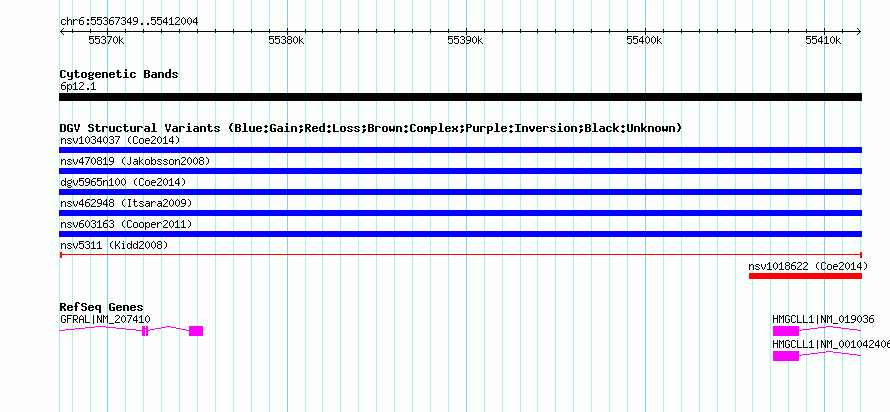Click the right arrowhead of the ruler
The image size is (890, 412).
click(859, 32)
